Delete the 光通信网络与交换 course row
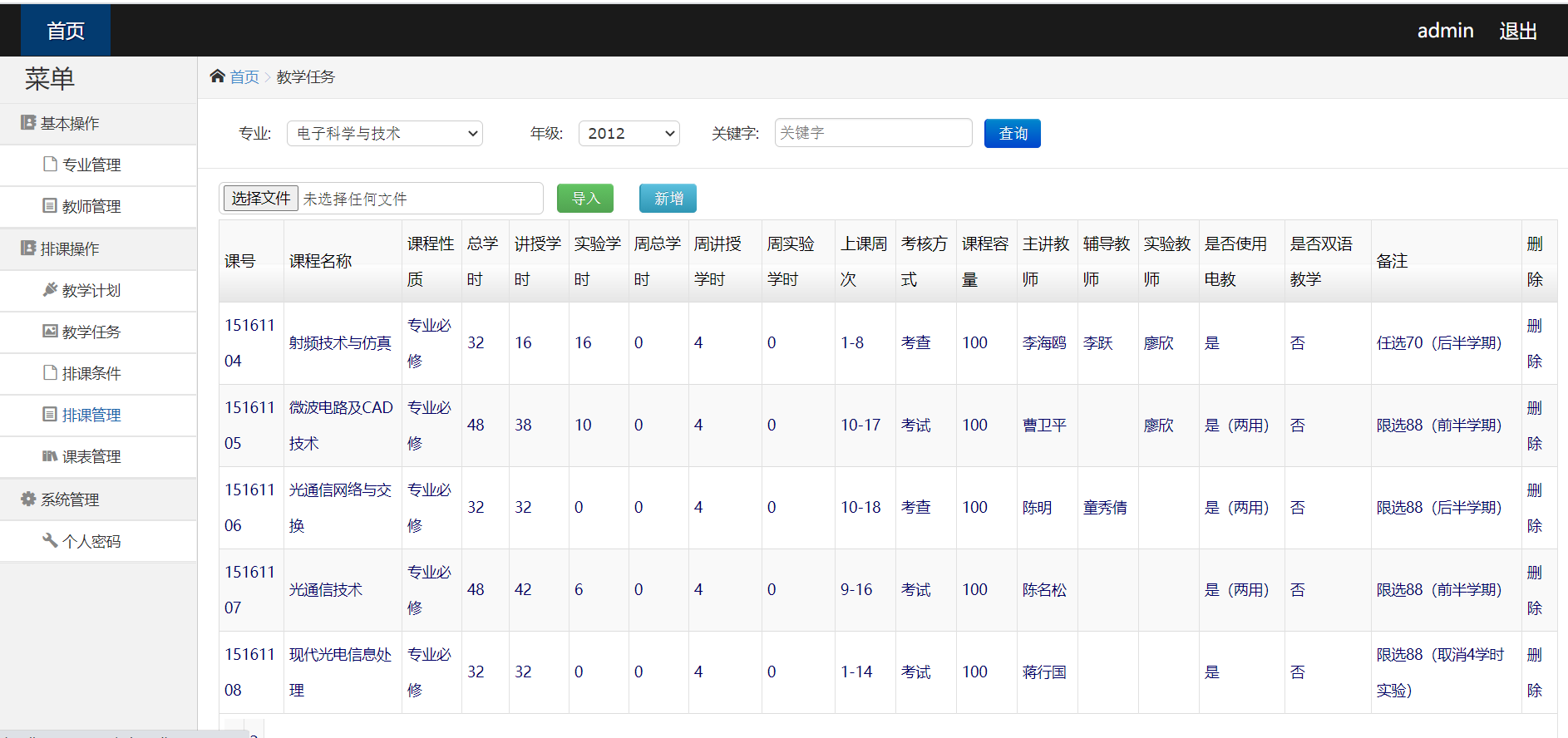The height and width of the screenshot is (738, 1568). tap(1535, 508)
